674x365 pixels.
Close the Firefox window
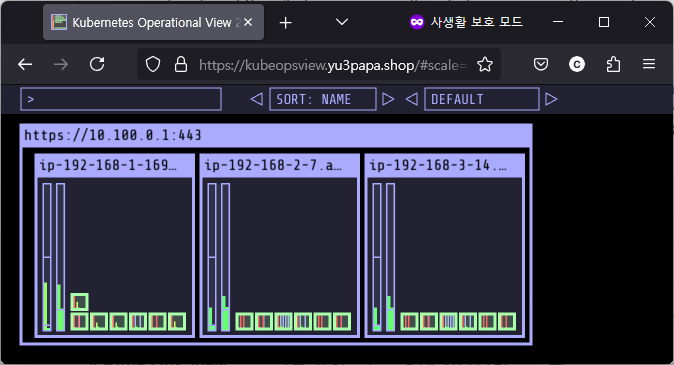[650, 22]
